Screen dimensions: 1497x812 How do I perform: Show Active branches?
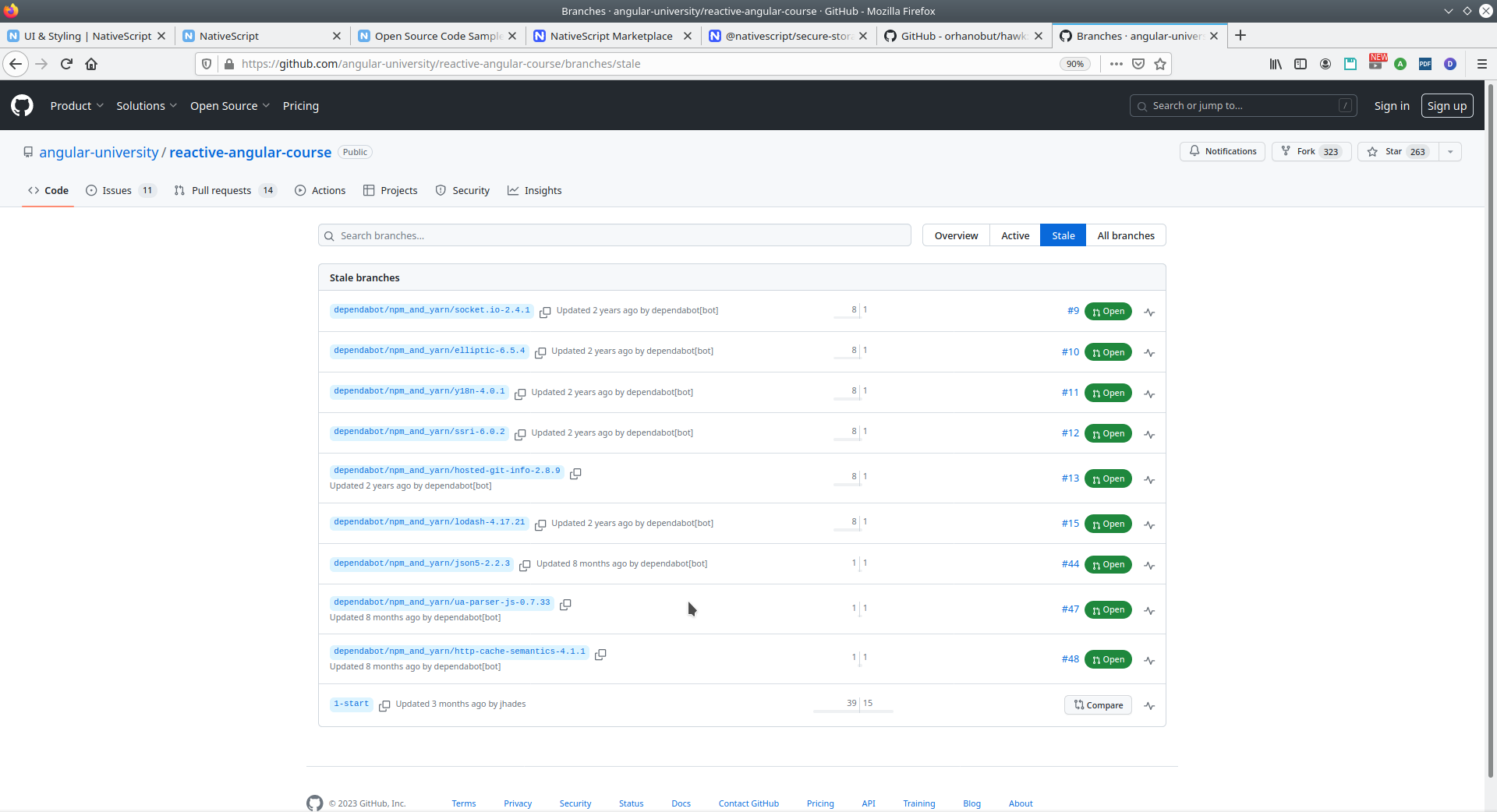(1015, 235)
